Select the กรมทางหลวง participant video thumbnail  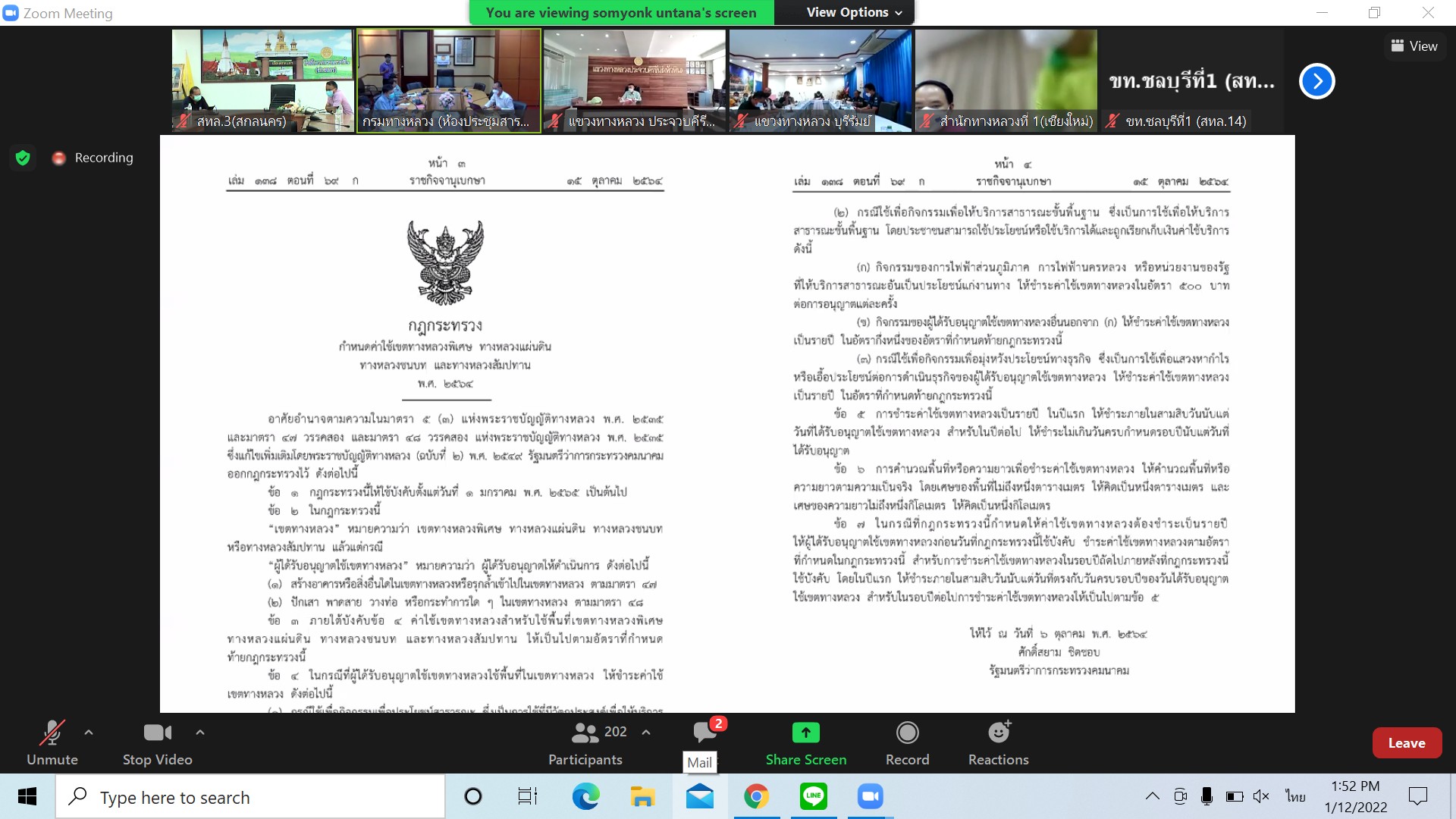(x=448, y=80)
